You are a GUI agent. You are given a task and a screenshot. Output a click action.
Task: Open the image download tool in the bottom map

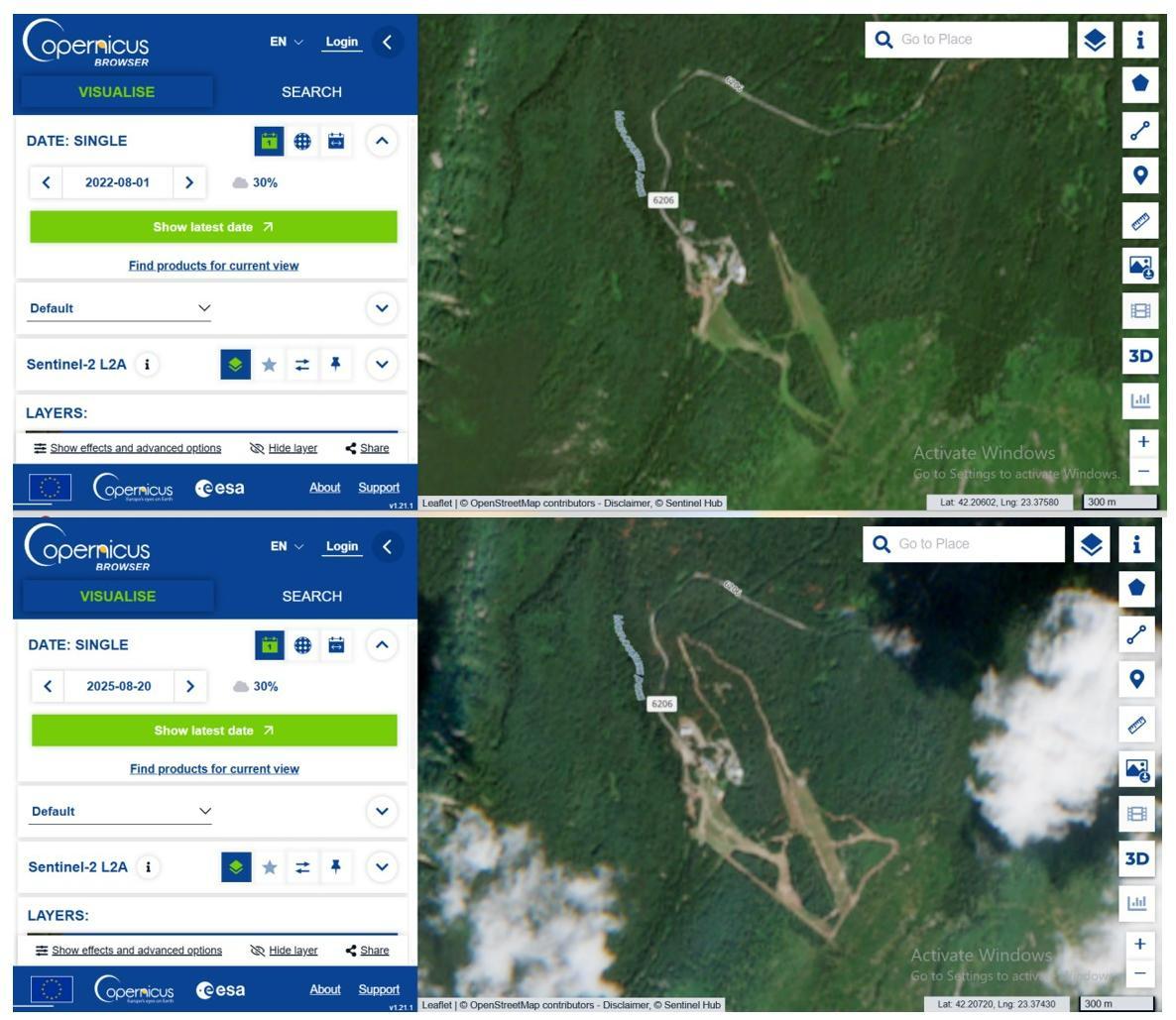coord(1137,769)
